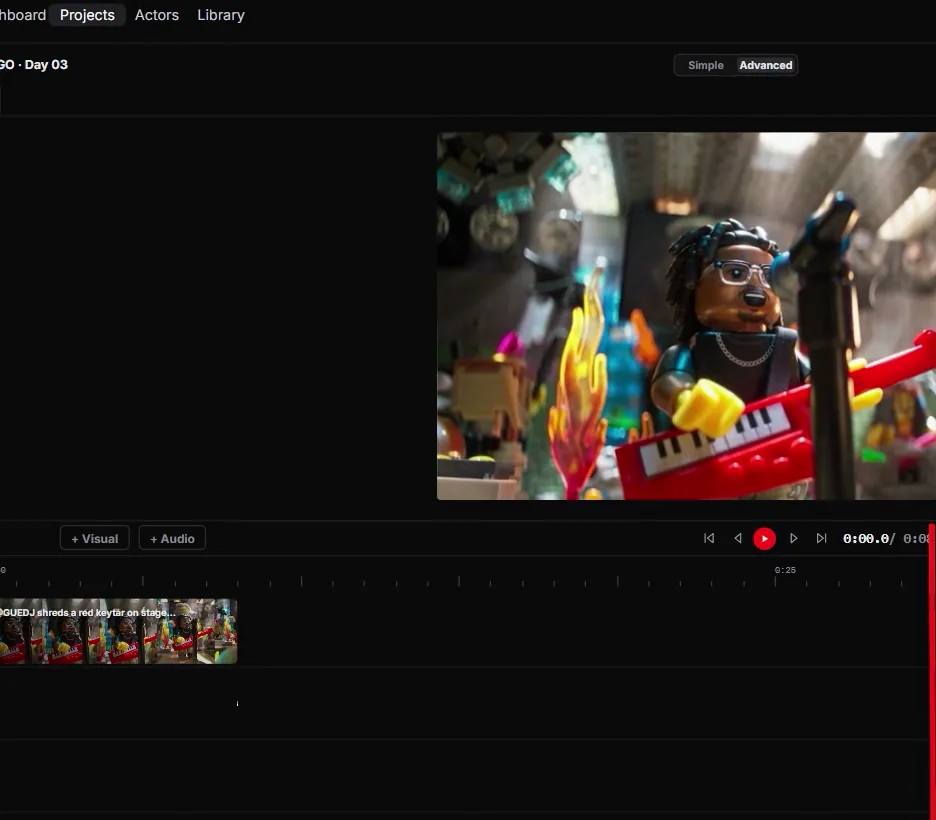
Task: Select the red keytar clip on timeline
Action: (118, 631)
